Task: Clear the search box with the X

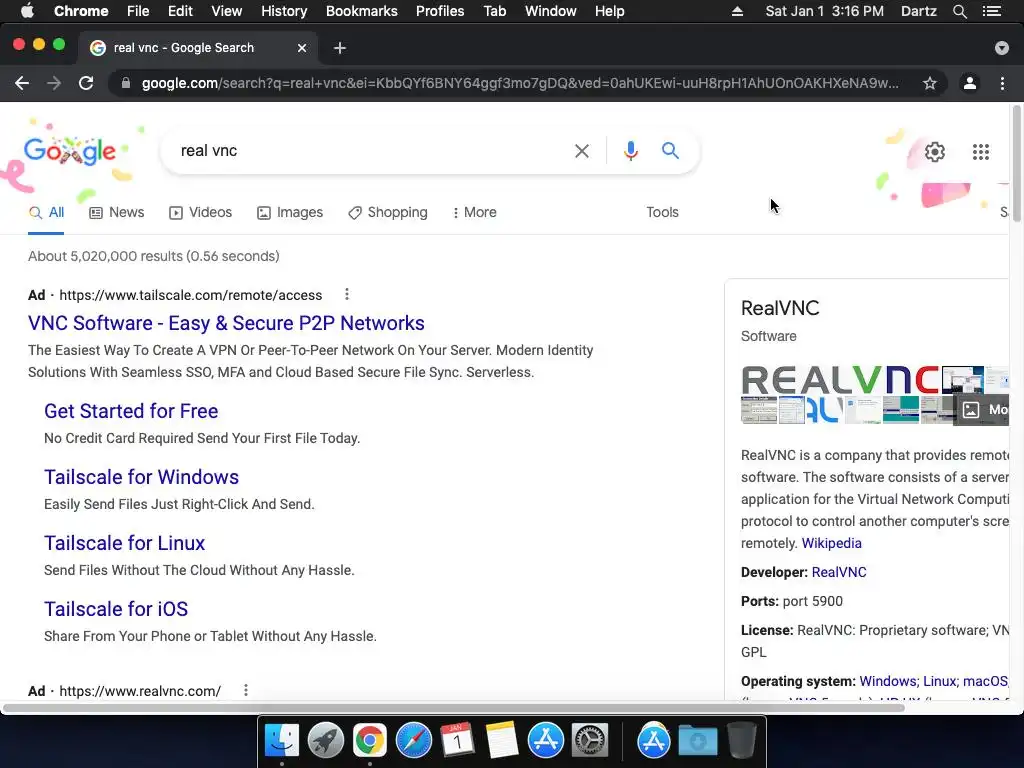Action: 581,151
